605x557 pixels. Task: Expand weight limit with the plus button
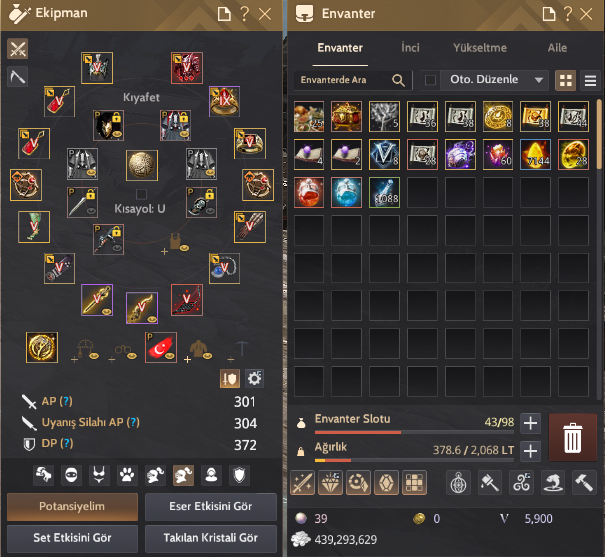tap(531, 451)
